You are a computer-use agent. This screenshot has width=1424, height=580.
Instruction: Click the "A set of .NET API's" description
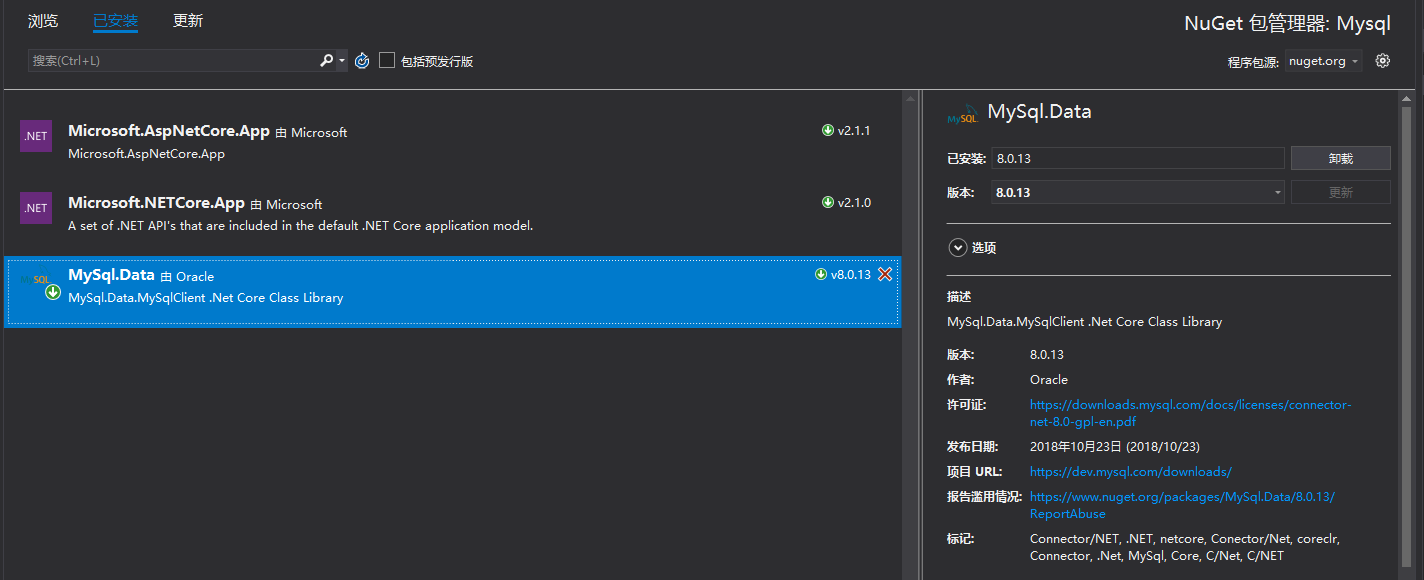[x=300, y=225]
